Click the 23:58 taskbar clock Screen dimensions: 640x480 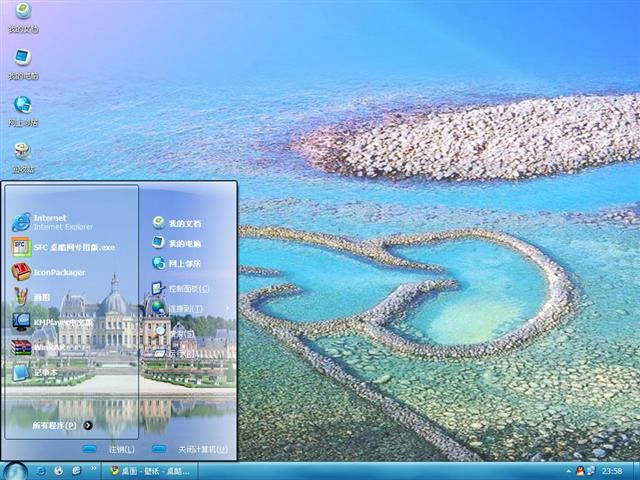pos(612,471)
